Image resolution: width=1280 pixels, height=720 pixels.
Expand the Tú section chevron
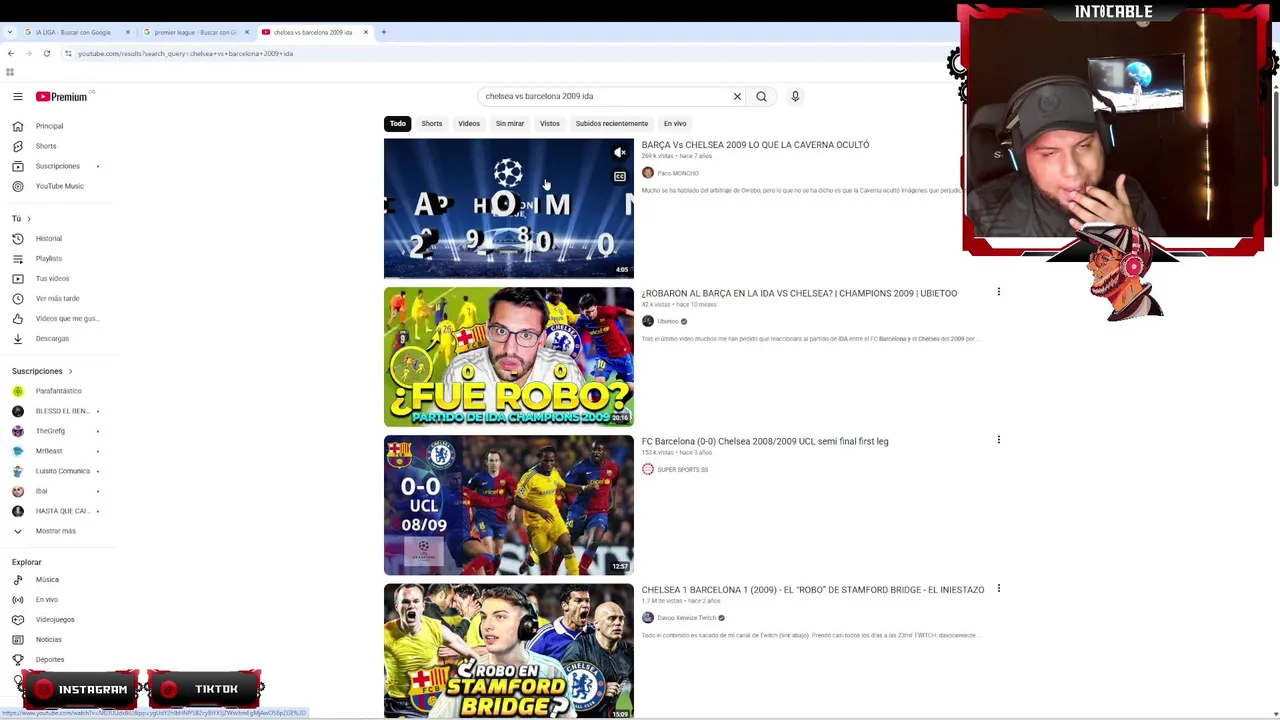(x=29, y=219)
